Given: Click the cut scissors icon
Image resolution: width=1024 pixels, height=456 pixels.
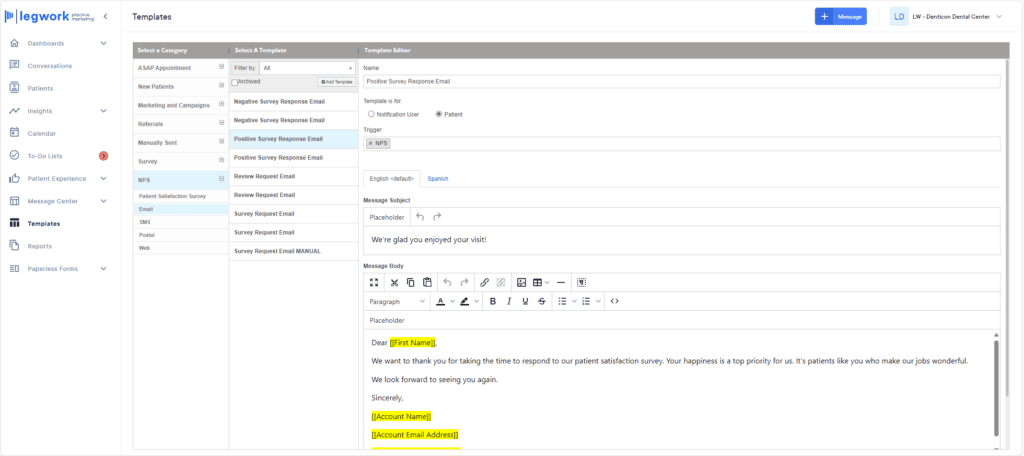Looking at the screenshot, I should [394, 283].
